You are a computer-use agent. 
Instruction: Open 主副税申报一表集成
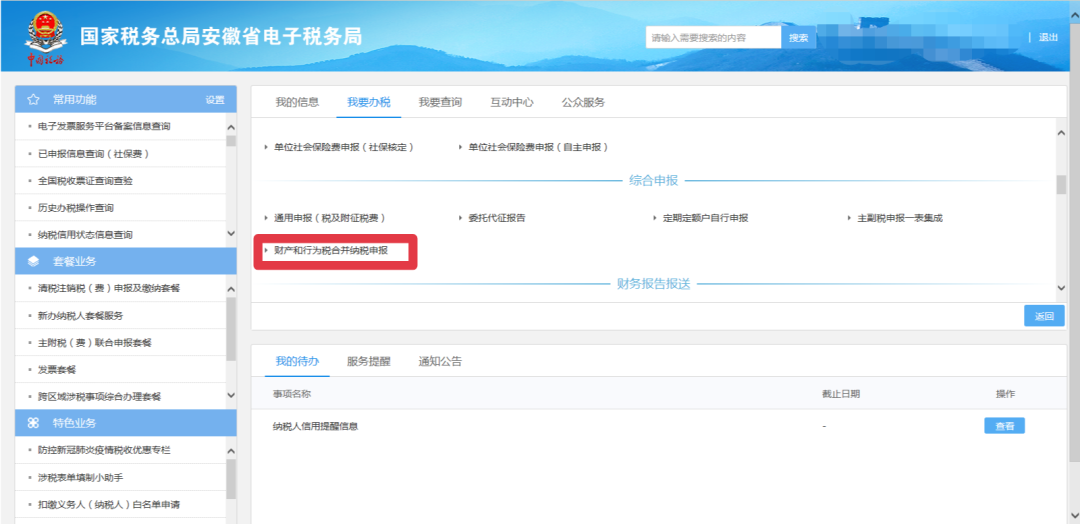(900, 218)
